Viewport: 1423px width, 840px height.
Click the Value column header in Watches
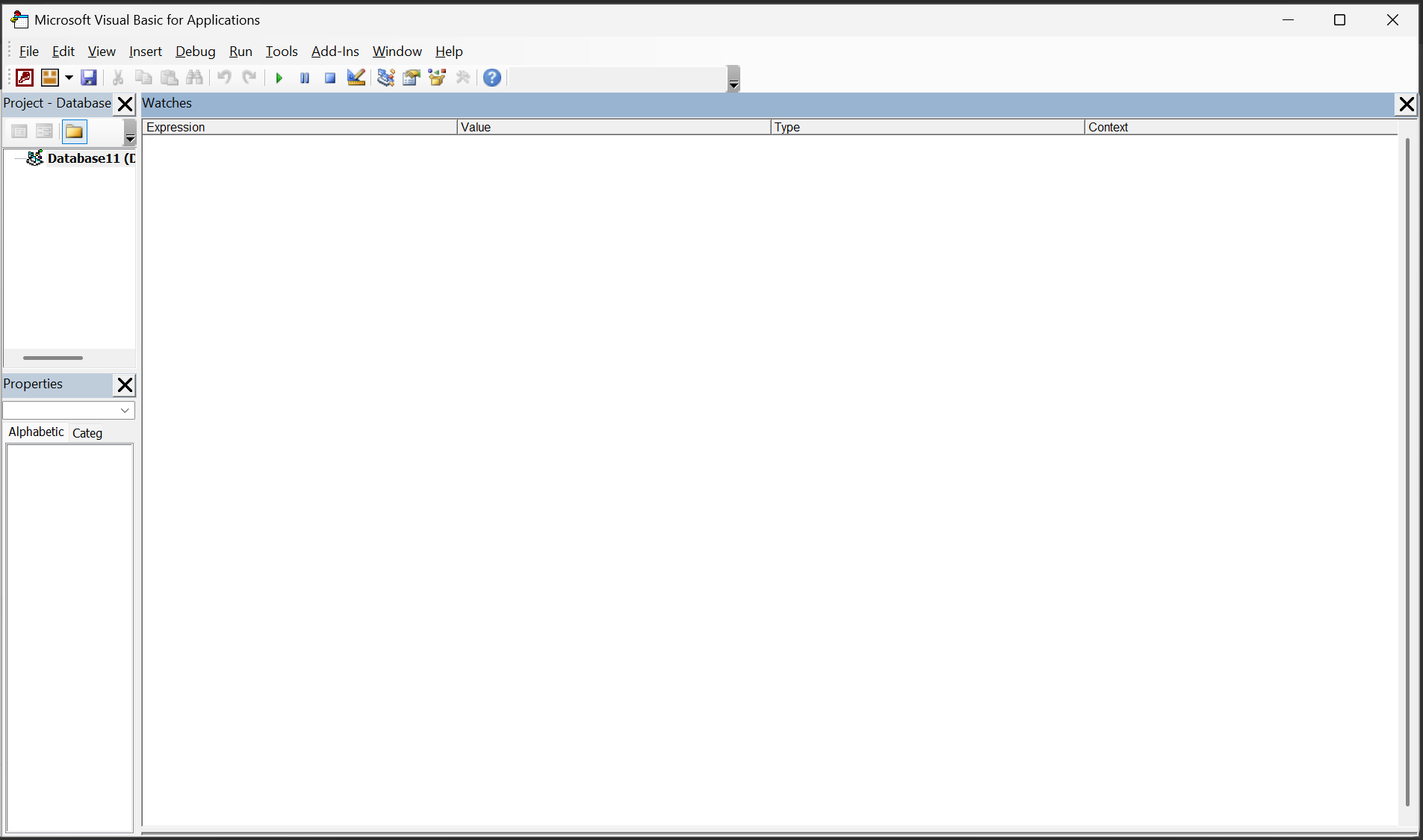[x=614, y=127]
